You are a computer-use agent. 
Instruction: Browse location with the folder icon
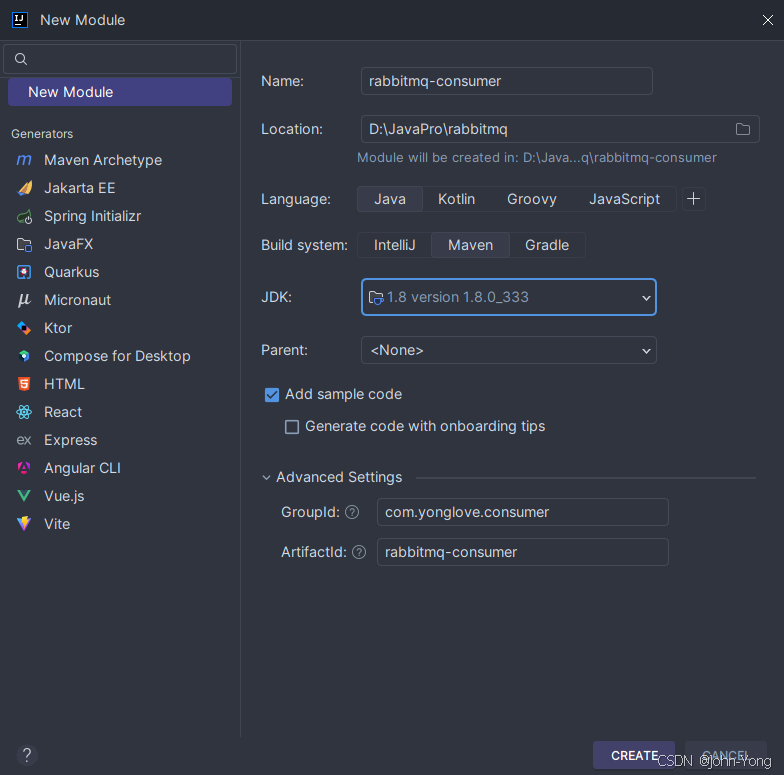tap(742, 129)
